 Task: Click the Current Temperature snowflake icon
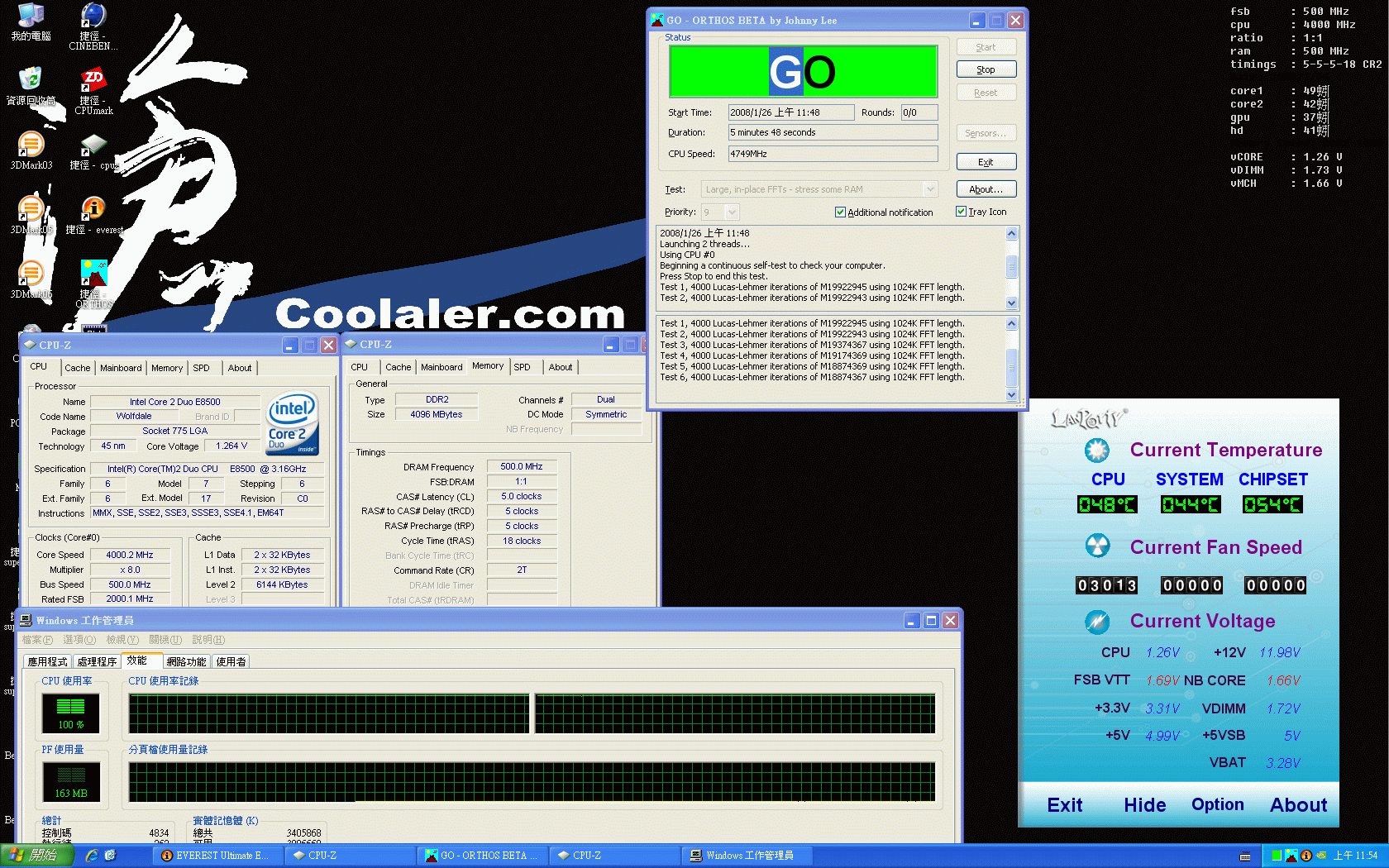pyautogui.click(x=1097, y=450)
